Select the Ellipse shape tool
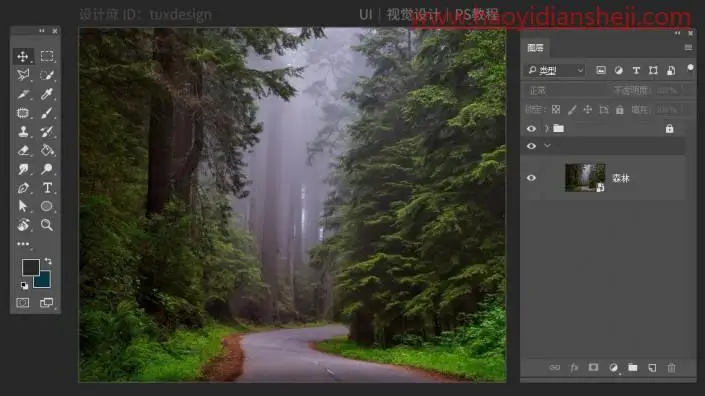 47,206
